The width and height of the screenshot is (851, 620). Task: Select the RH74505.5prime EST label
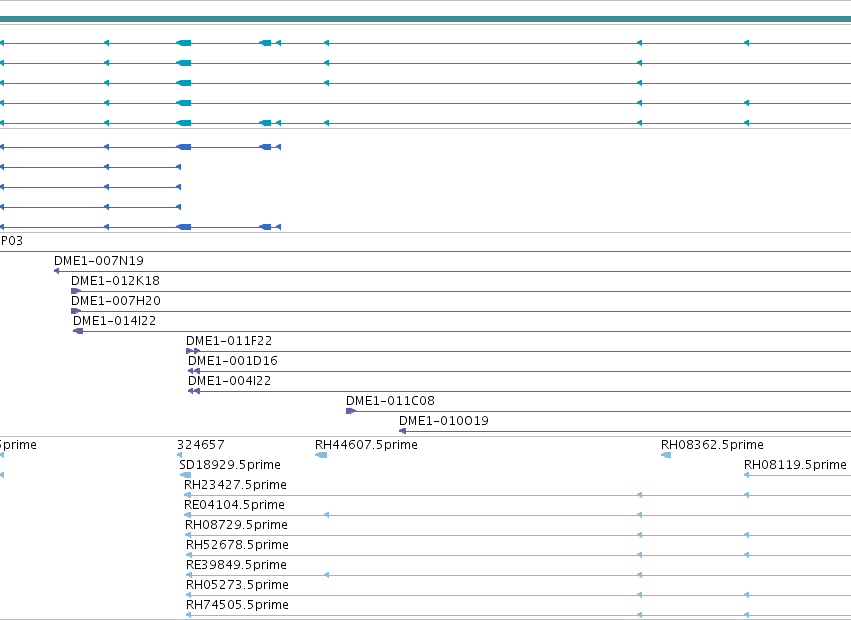pyautogui.click(x=237, y=605)
